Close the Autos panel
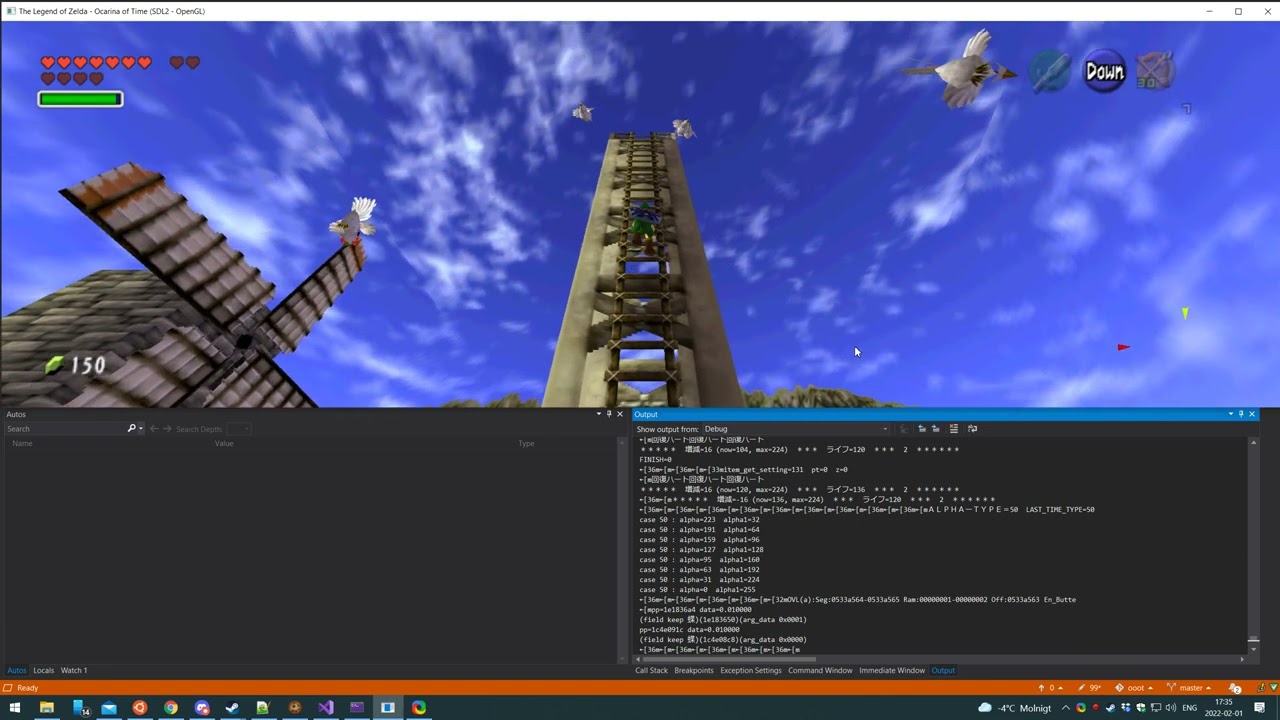This screenshot has width=1280, height=720. [x=620, y=414]
